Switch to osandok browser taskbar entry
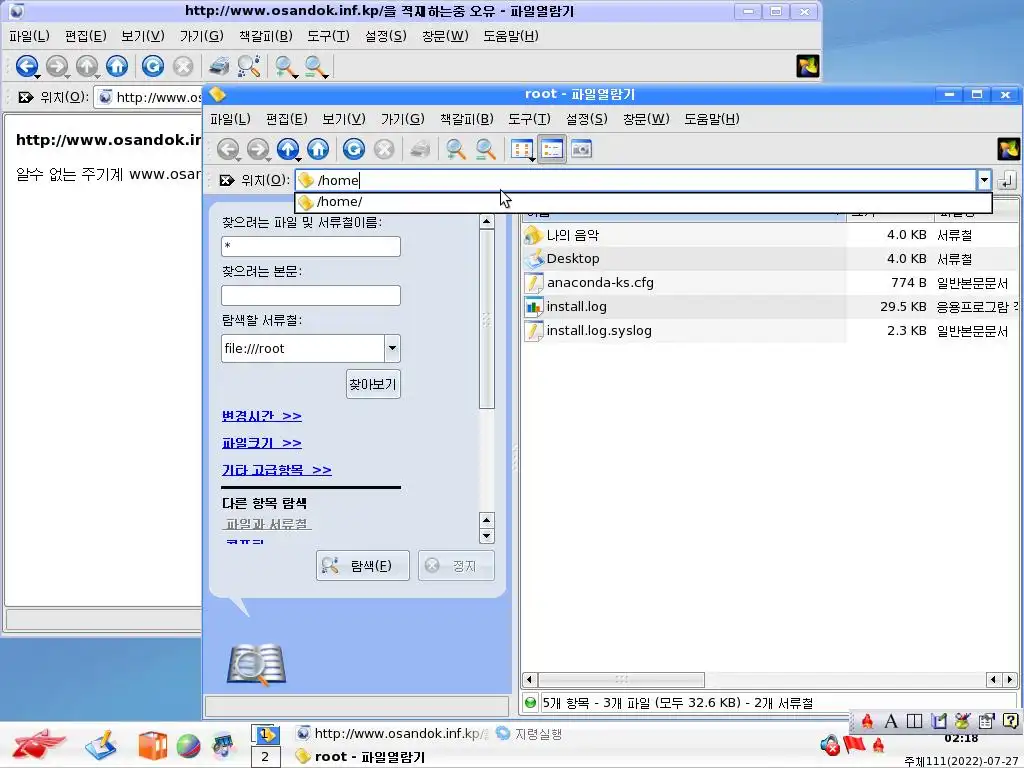1024x768 pixels. pyautogui.click(x=391, y=733)
